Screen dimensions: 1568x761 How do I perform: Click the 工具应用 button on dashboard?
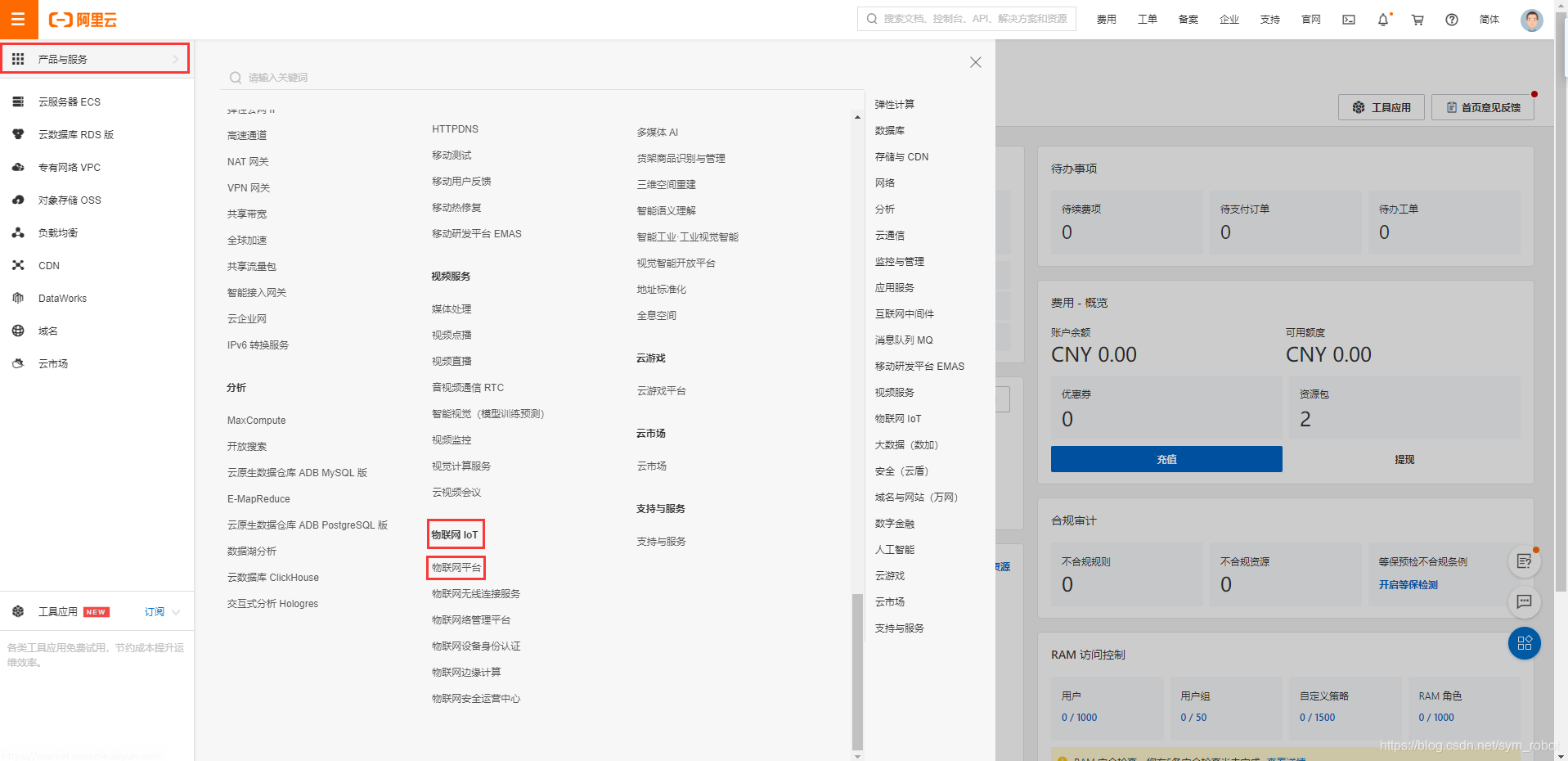click(x=1381, y=107)
